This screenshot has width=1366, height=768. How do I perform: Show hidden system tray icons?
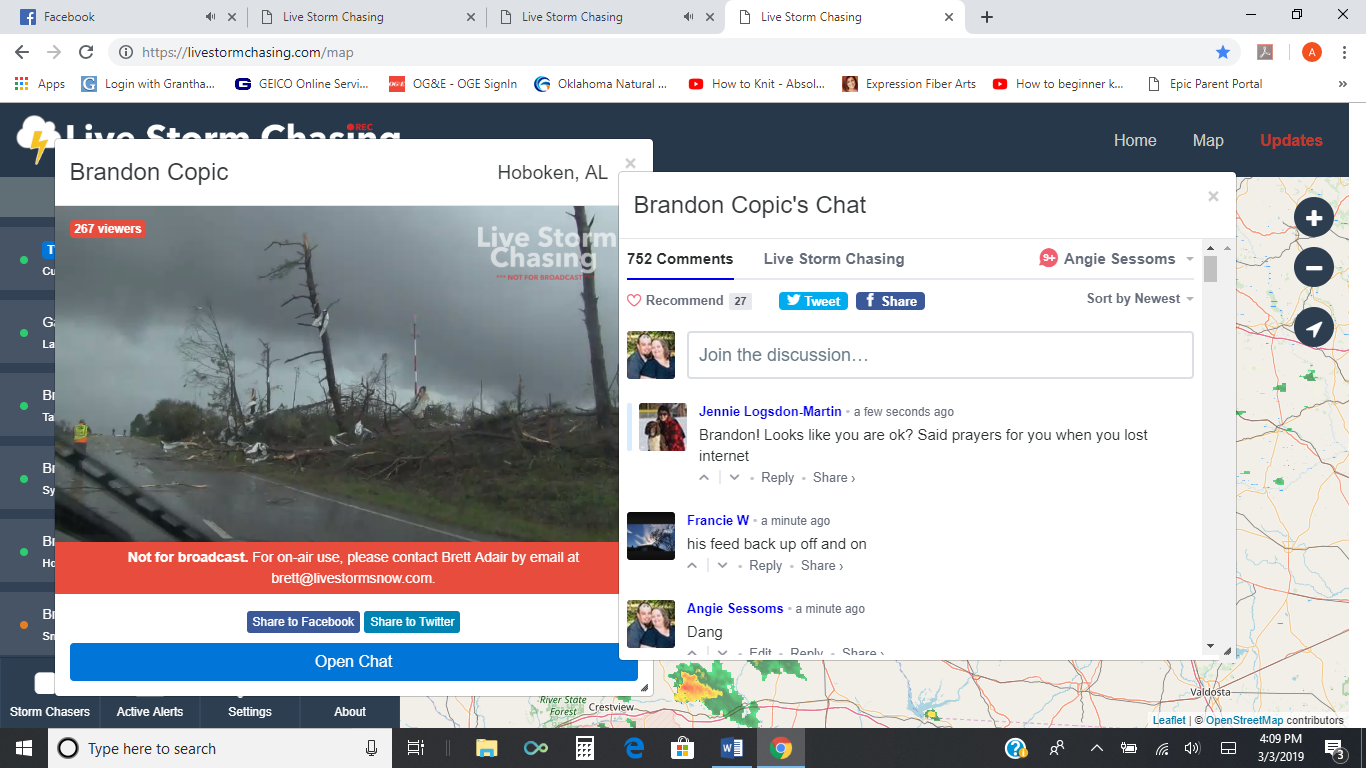pos(1096,748)
